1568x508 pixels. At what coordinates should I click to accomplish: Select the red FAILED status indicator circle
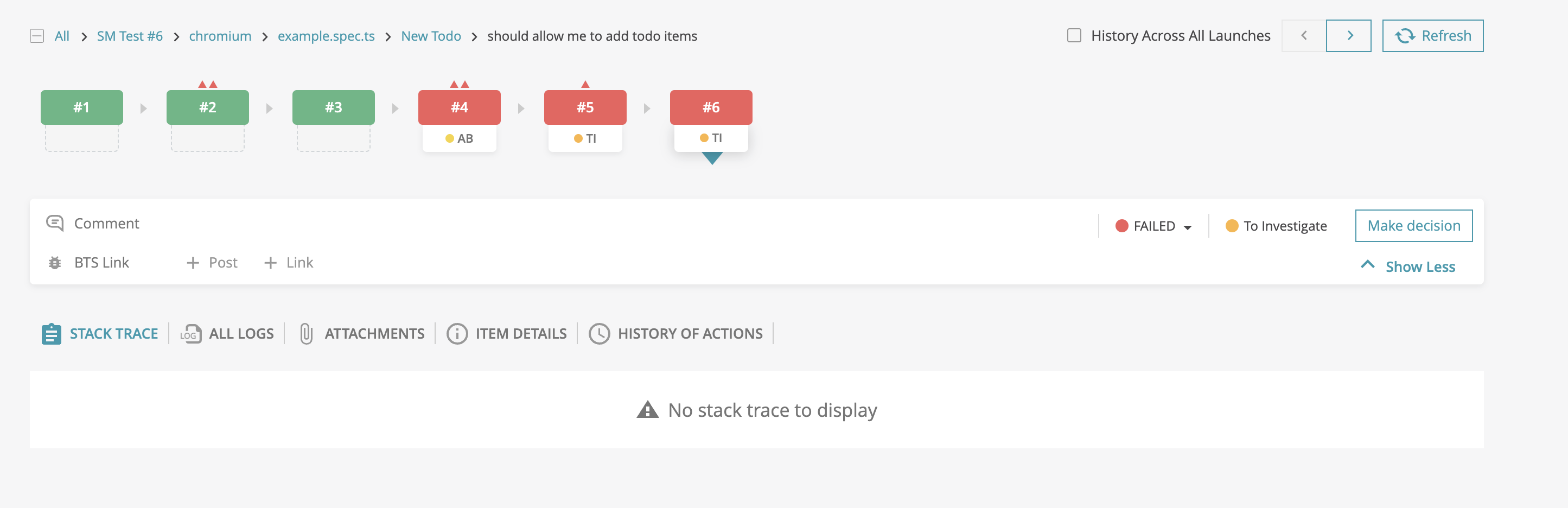1123,225
